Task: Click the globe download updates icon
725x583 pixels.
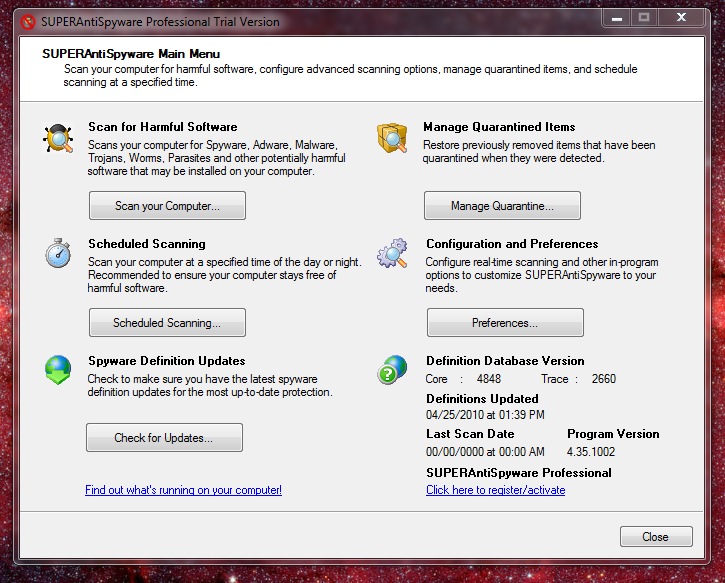Action: (58, 370)
